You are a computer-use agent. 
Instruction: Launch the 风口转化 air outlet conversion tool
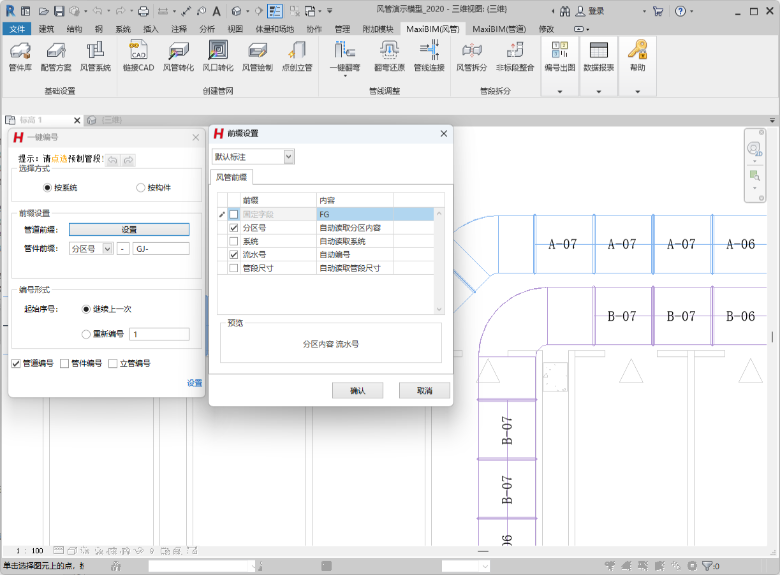point(217,54)
